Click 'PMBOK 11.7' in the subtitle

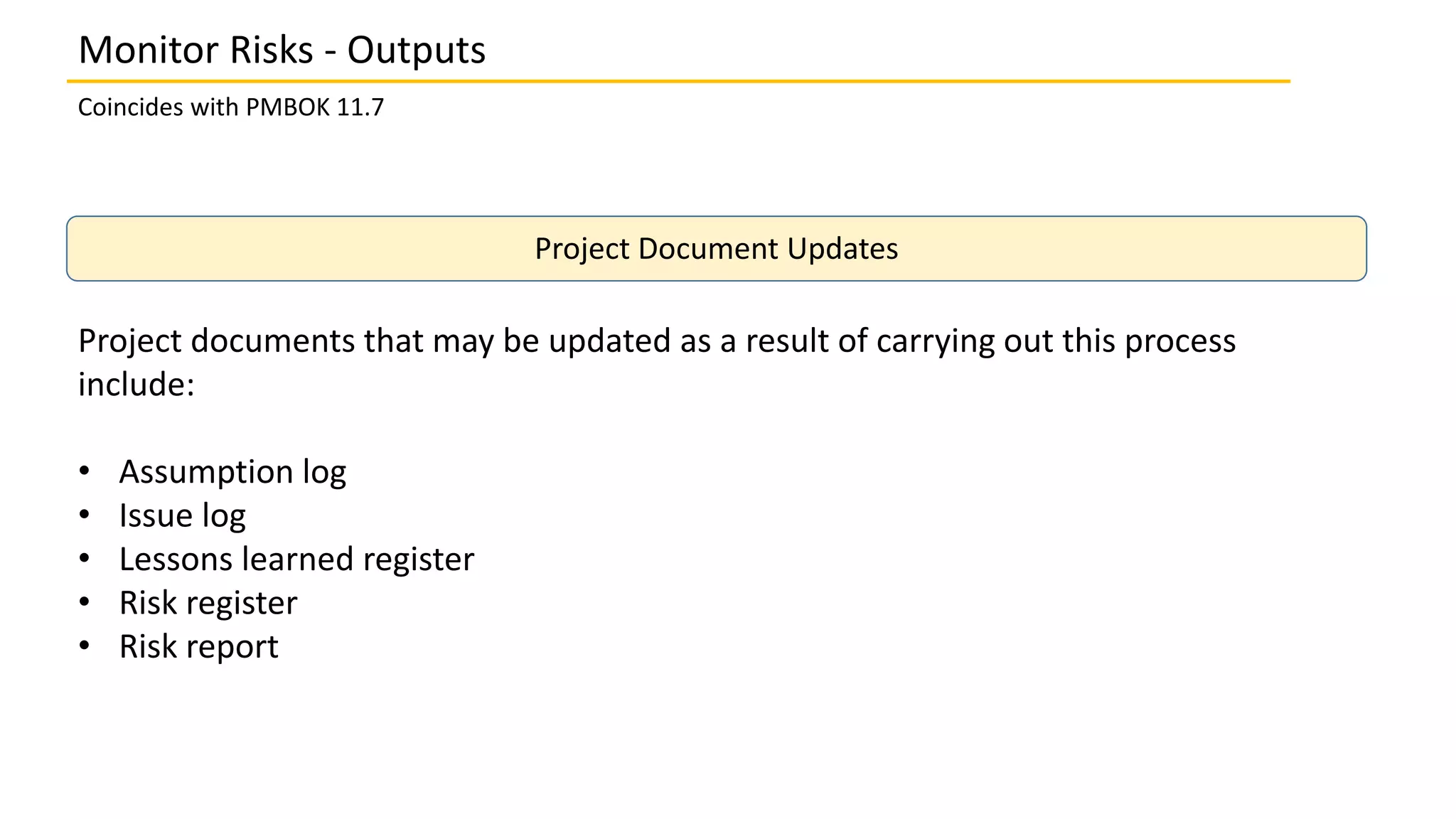[x=314, y=107]
